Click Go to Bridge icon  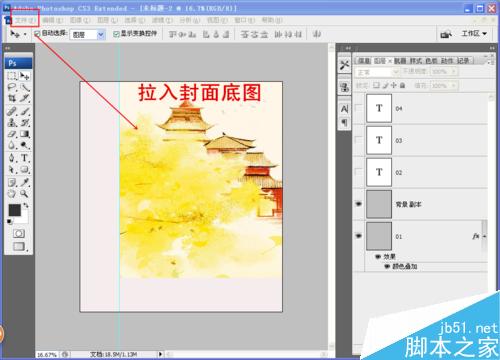[446, 34]
